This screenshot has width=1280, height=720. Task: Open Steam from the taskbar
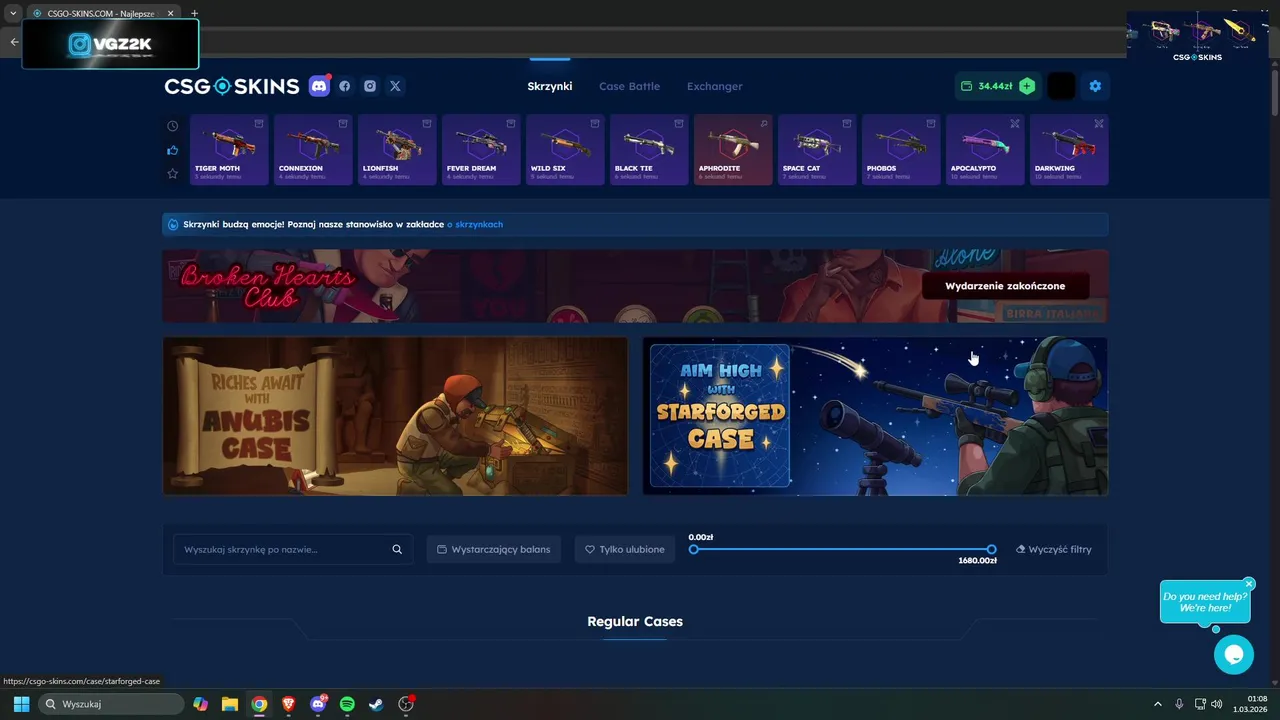pyautogui.click(x=376, y=704)
